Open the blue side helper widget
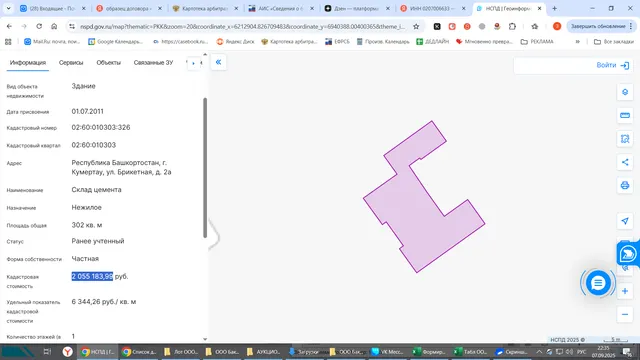 point(628,254)
